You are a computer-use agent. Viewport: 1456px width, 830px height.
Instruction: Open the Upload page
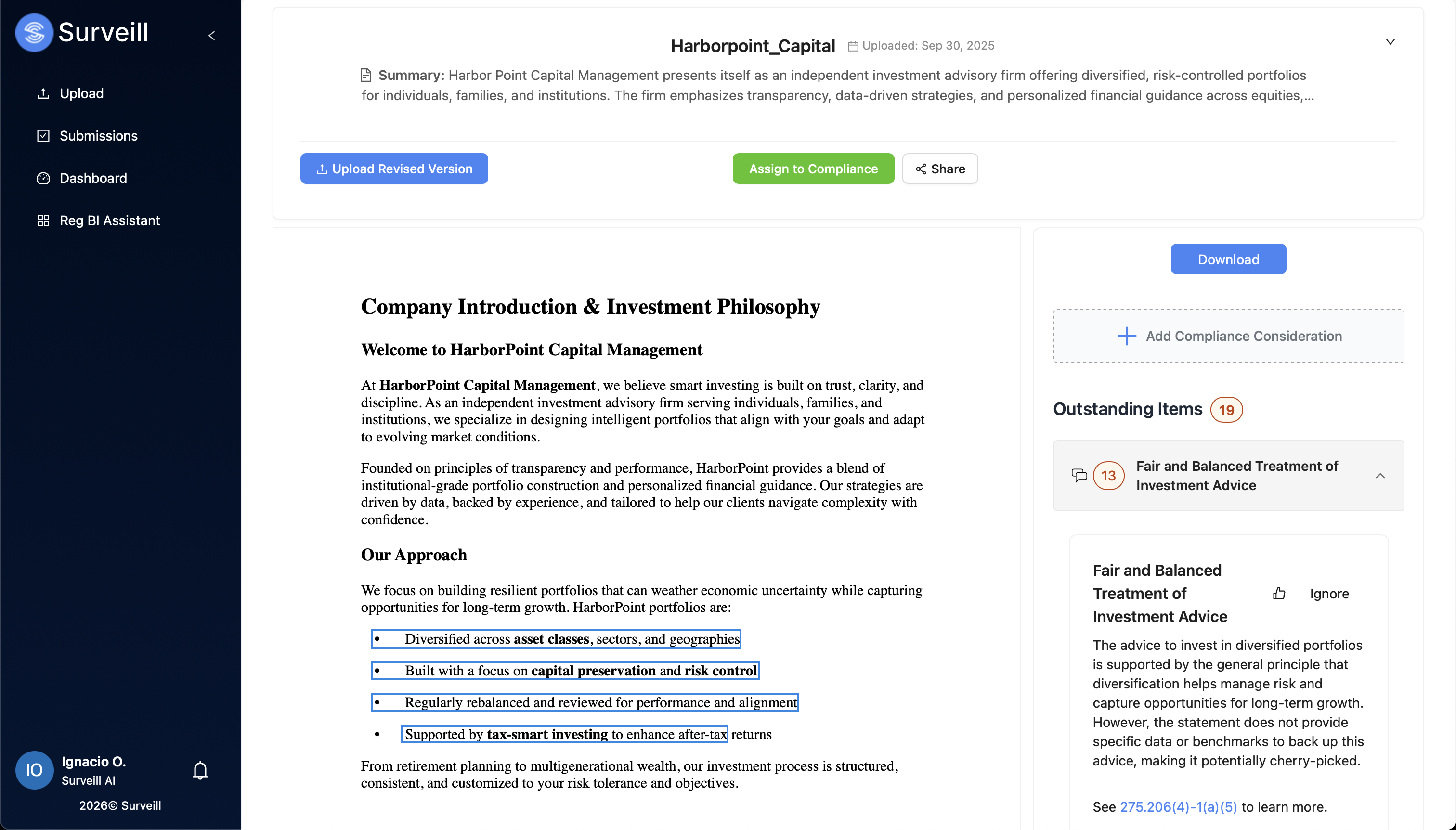(81, 93)
